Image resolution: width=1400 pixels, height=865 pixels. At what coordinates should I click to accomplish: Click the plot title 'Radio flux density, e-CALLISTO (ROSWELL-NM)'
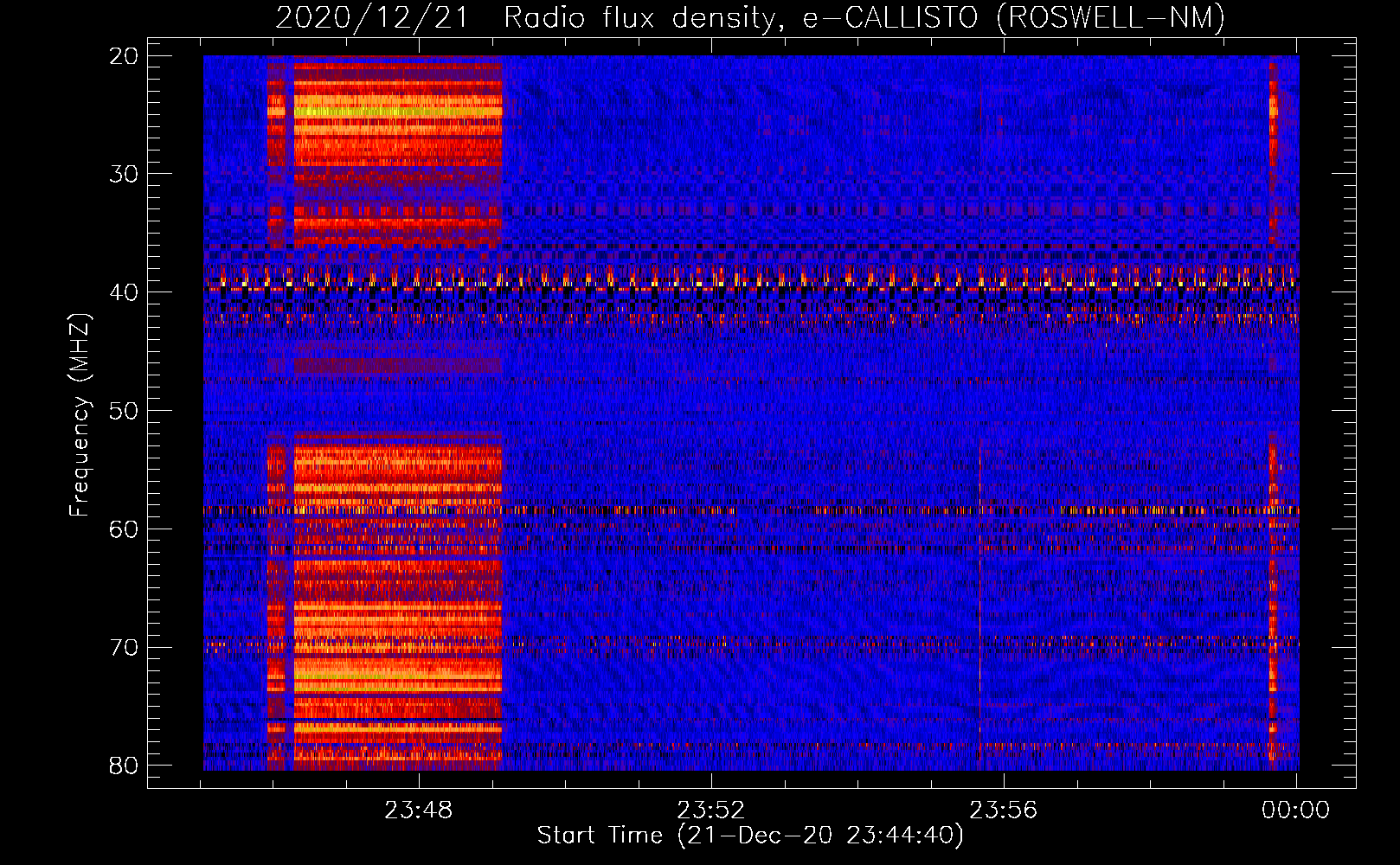(x=864, y=17)
